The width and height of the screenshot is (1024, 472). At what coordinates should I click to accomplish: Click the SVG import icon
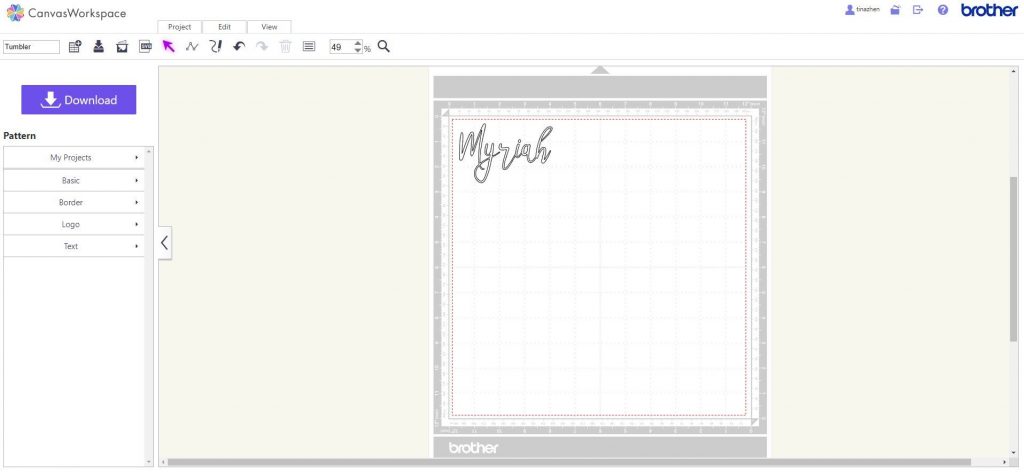(145, 47)
